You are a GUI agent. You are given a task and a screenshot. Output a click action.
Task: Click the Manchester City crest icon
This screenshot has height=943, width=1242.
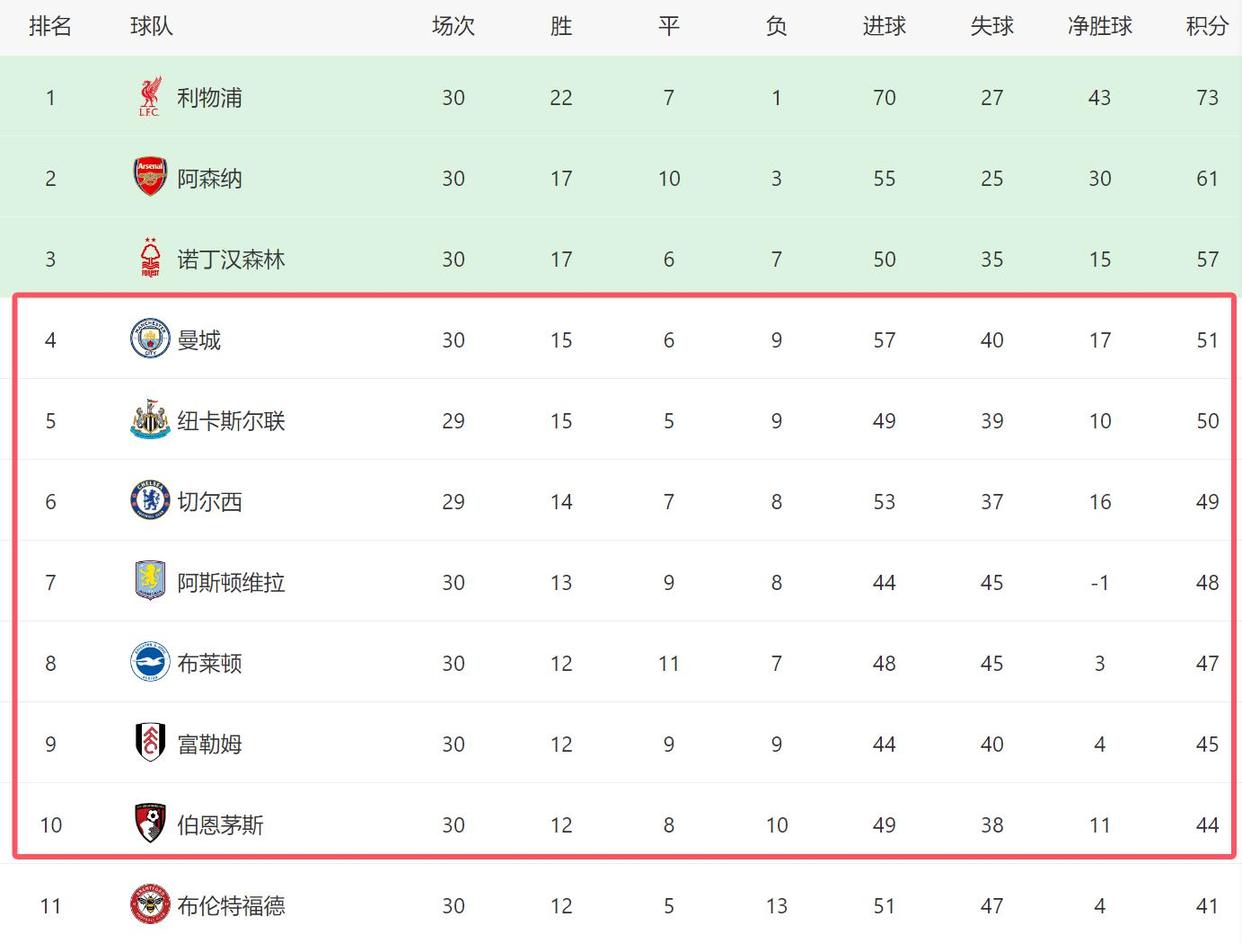pos(150,339)
